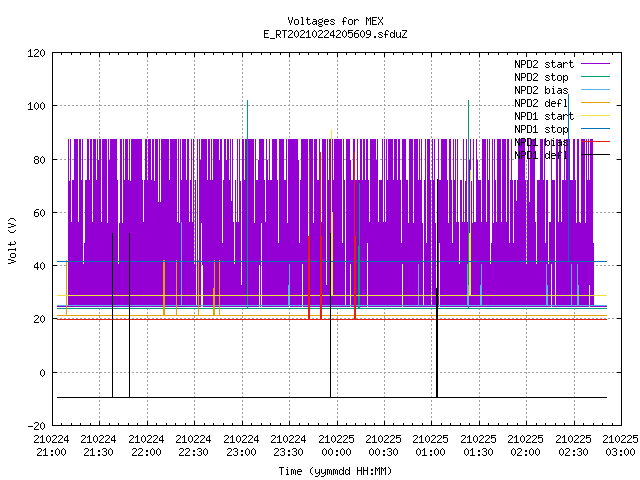
Task: Click the 'NPD2 bias' legend label
Action: [x=541, y=90]
